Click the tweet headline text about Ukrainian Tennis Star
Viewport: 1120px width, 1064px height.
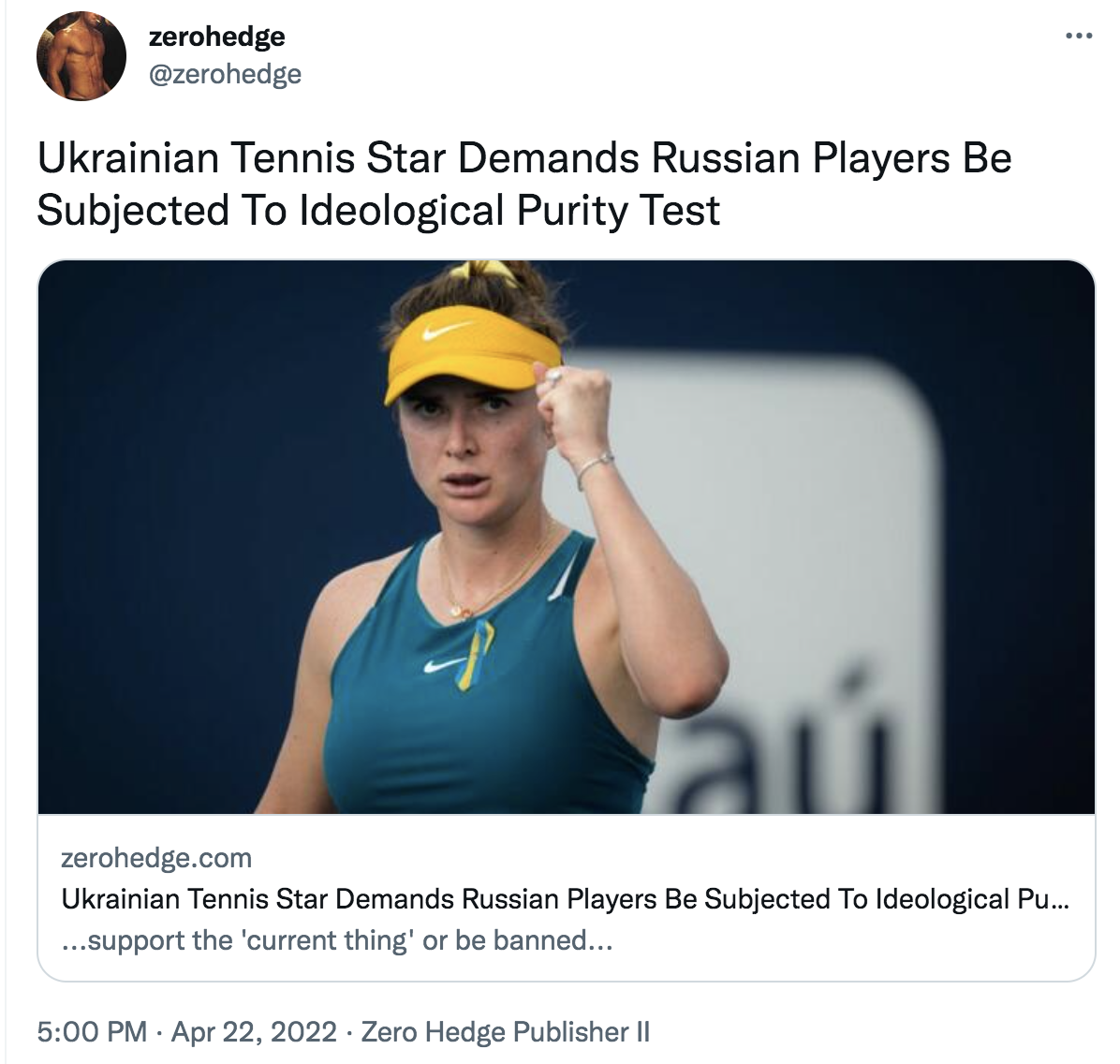[523, 184]
